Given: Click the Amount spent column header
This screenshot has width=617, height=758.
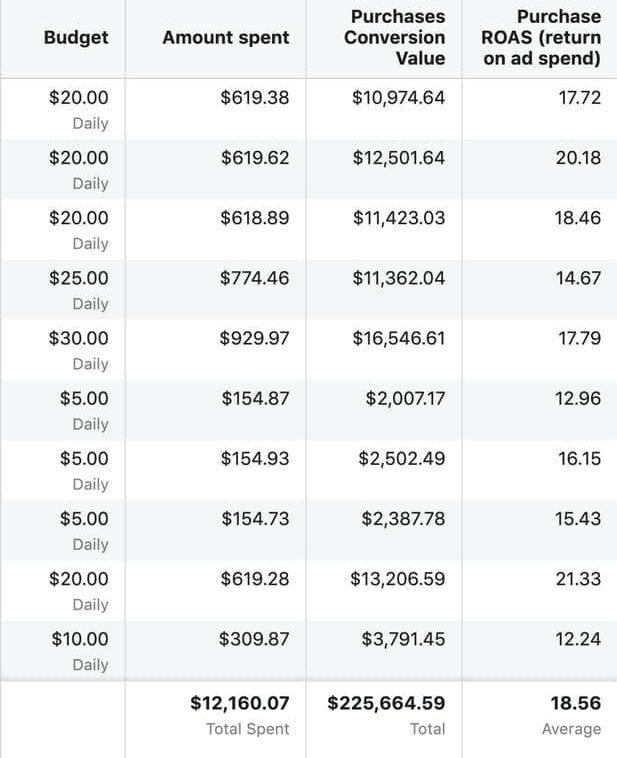Looking at the screenshot, I should [226, 38].
